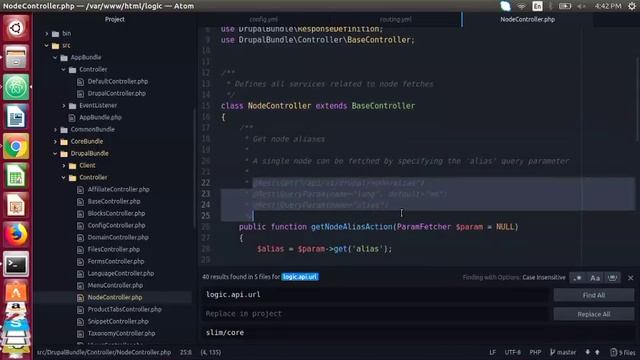Toggle Use Regex search option
The width and height of the screenshot is (640, 360).
(x=578, y=278)
